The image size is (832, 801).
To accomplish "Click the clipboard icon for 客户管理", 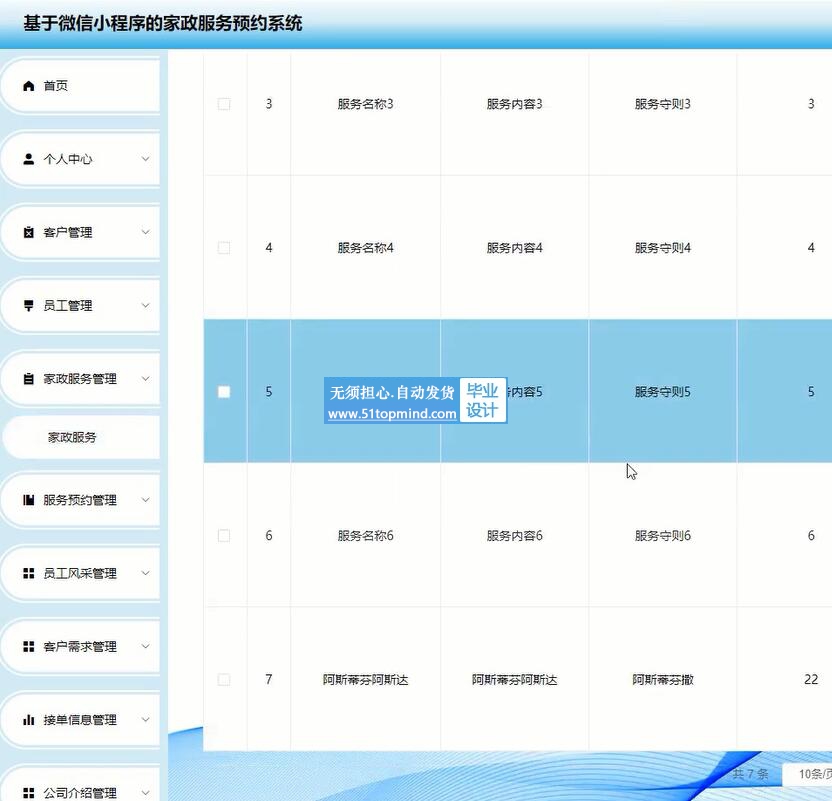I will coord(29,232).
